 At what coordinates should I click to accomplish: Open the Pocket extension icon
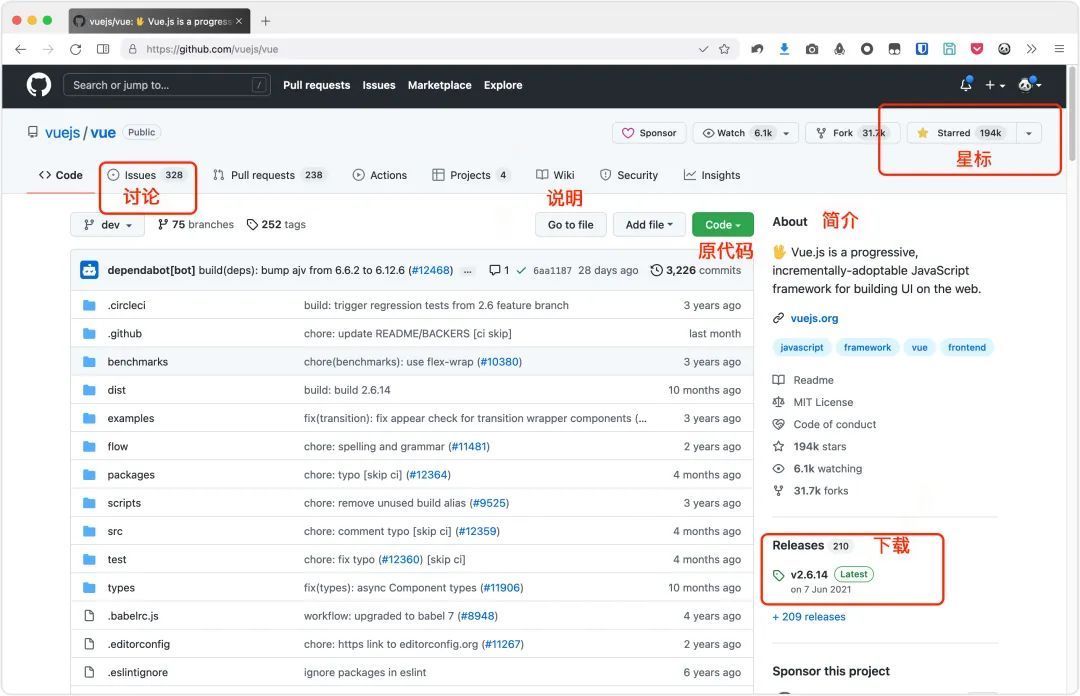(x=977, y=49)
